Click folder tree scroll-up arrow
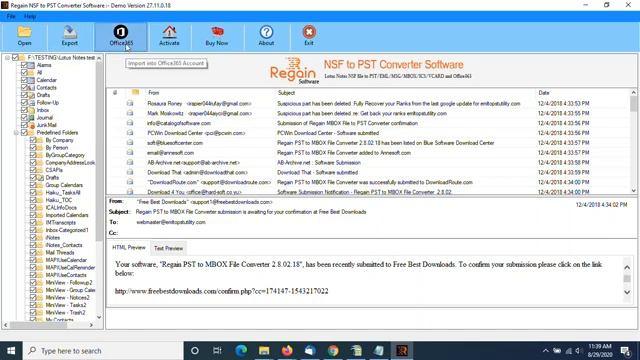Screen dimensions: 640x360 [99, 58]
